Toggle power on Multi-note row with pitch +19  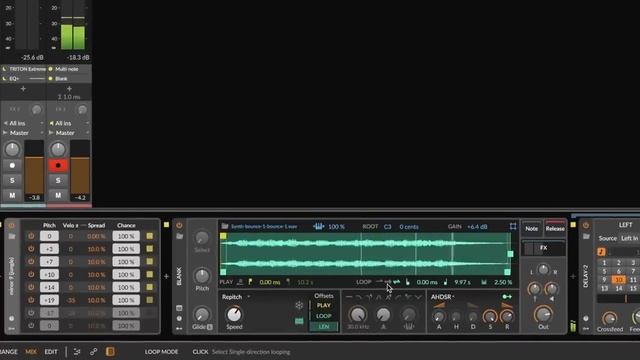(31, 300)
